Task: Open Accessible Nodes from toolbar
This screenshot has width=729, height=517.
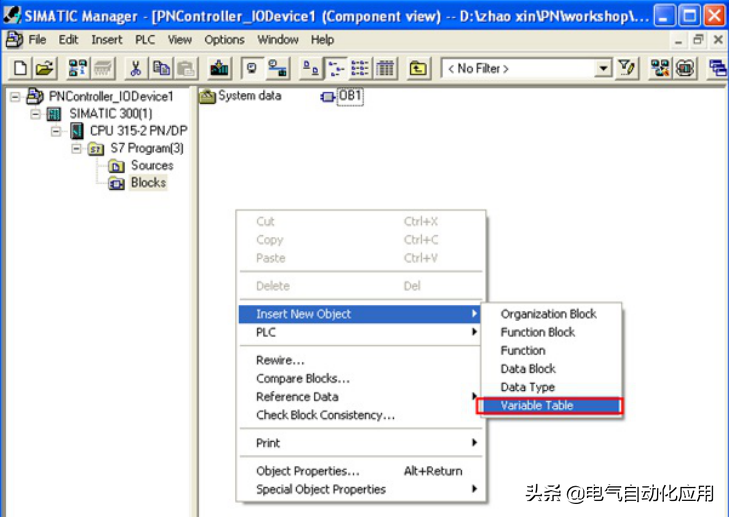Action: [x=78, y=69]
